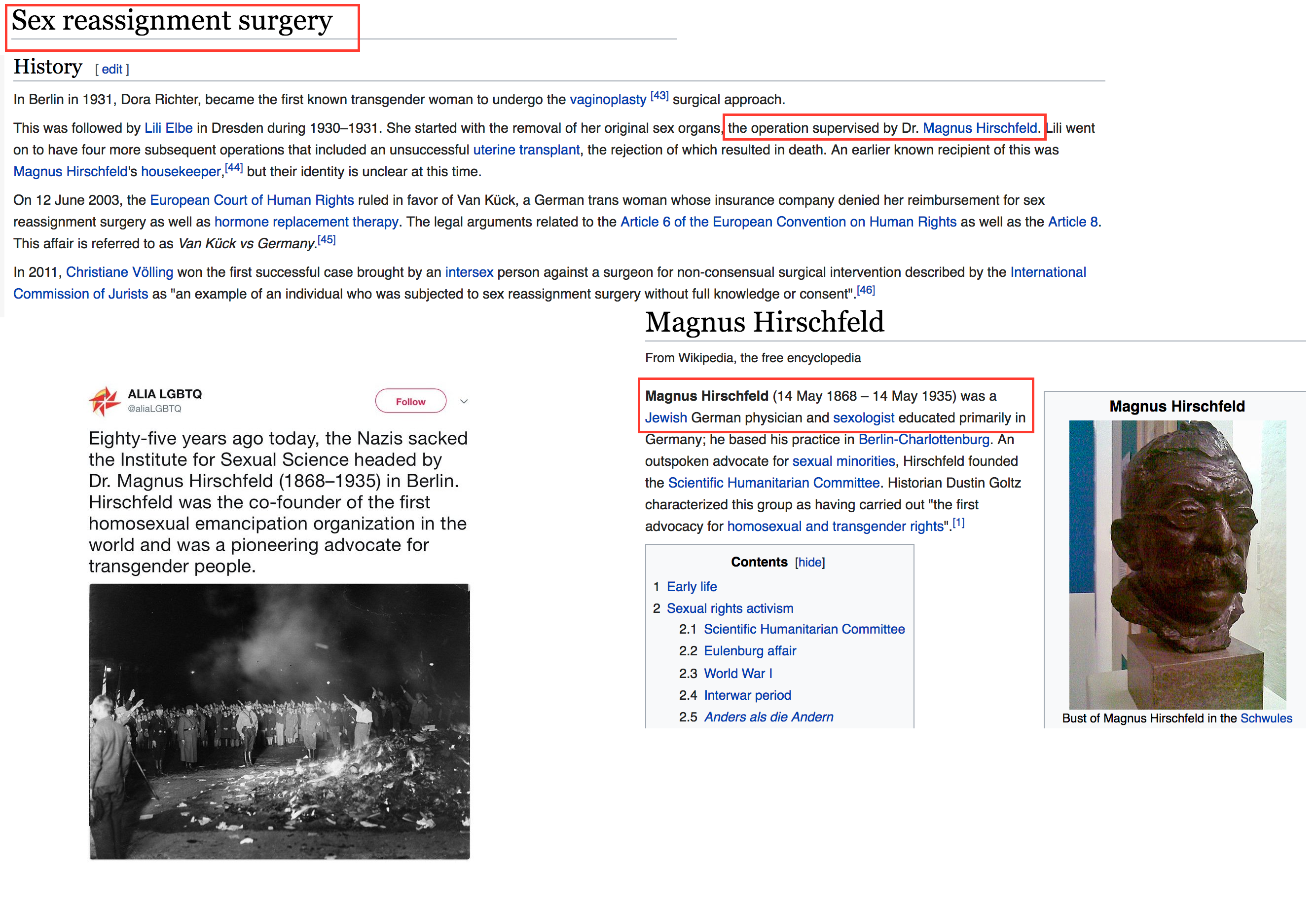The image size is (1316, 908).
Task: Open the Lili Elbe link
Action: 168,128
